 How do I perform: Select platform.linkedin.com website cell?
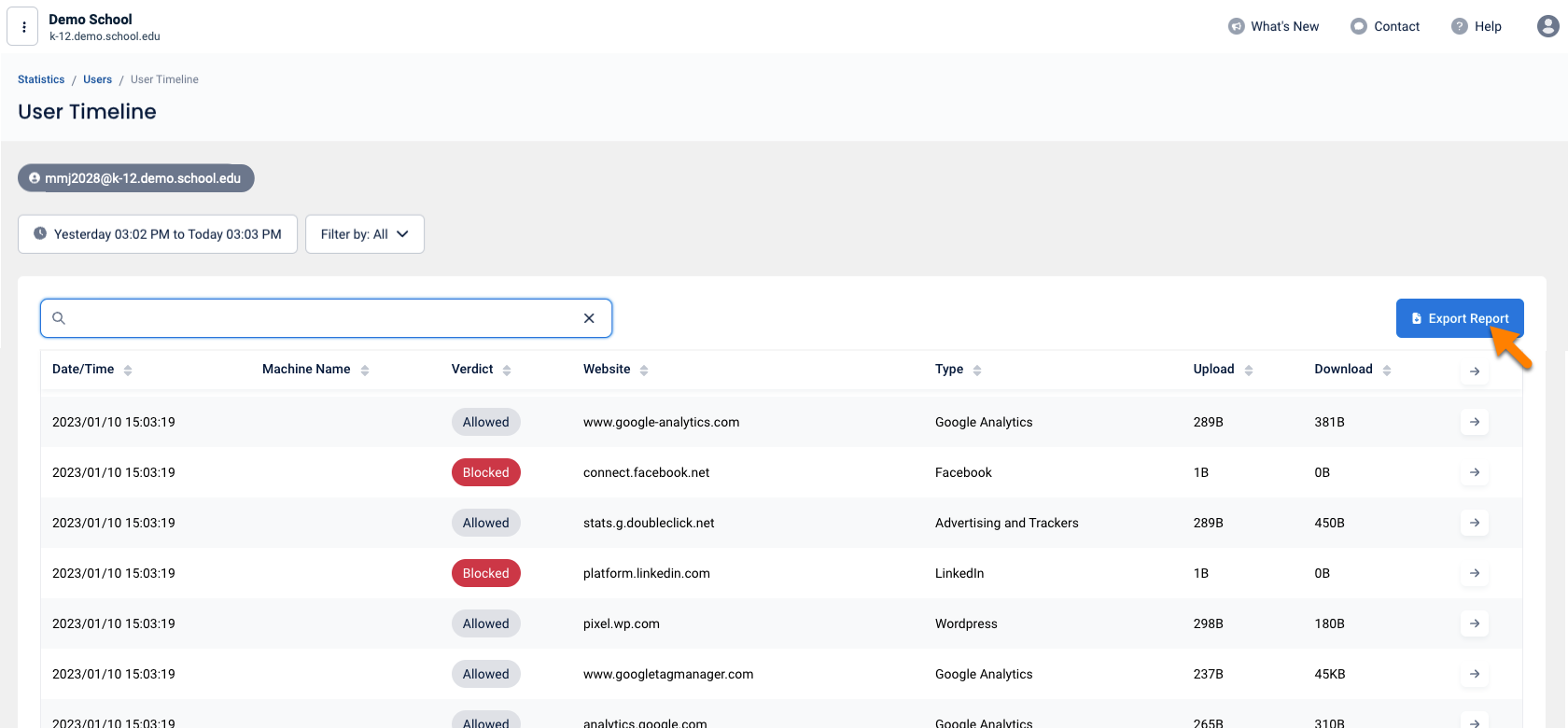tap(646, 573)
